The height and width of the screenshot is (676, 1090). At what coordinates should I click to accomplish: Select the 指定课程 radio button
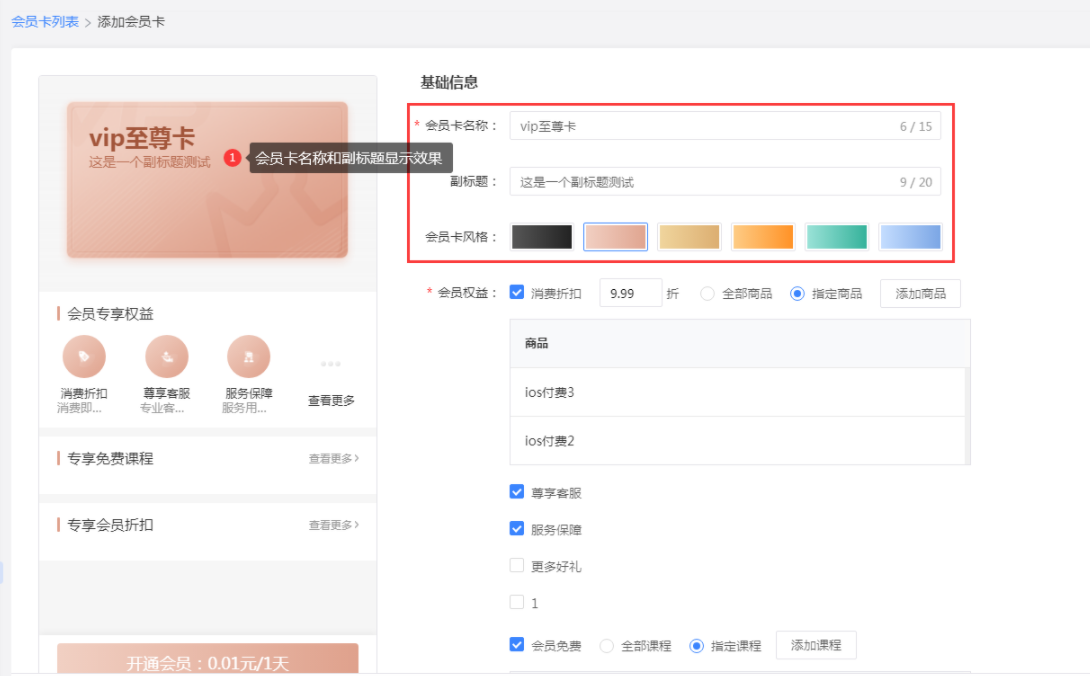(696, 646)
